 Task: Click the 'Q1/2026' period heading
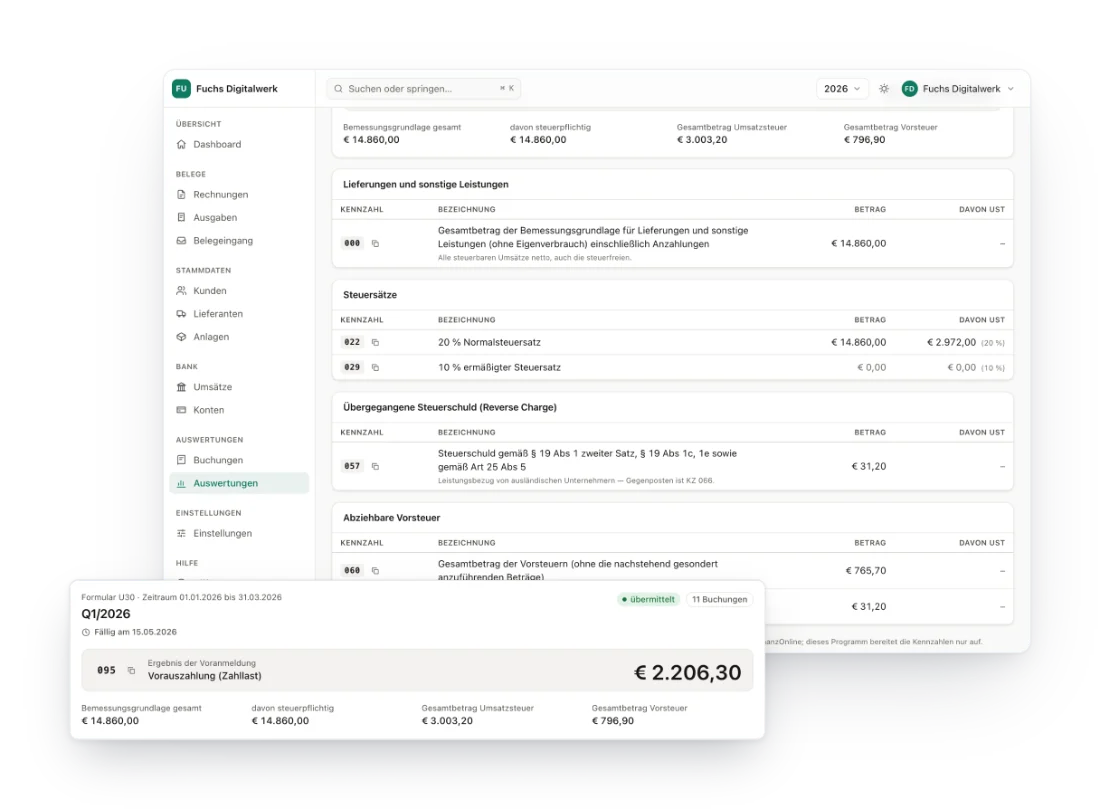coord(106,614)
